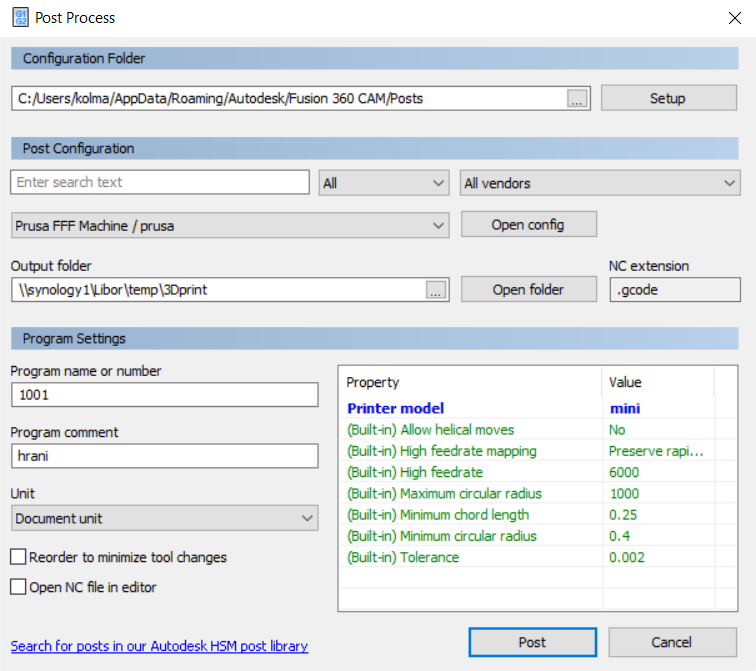Click the browse button for Configuration Folder path
The width and height of the screenshot is (756, 671).
pyautogui.click(x=578, y=98)
